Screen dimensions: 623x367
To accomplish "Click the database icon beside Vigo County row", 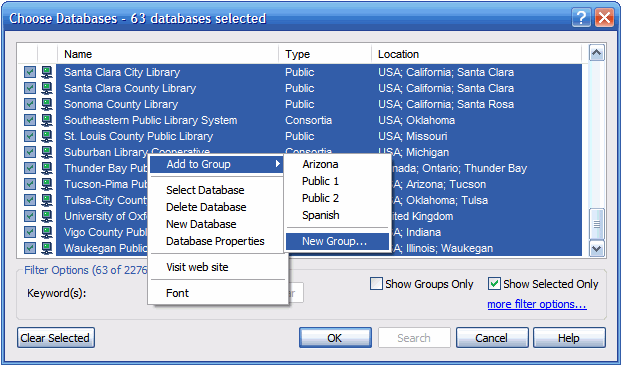I will tap(47, 232).
